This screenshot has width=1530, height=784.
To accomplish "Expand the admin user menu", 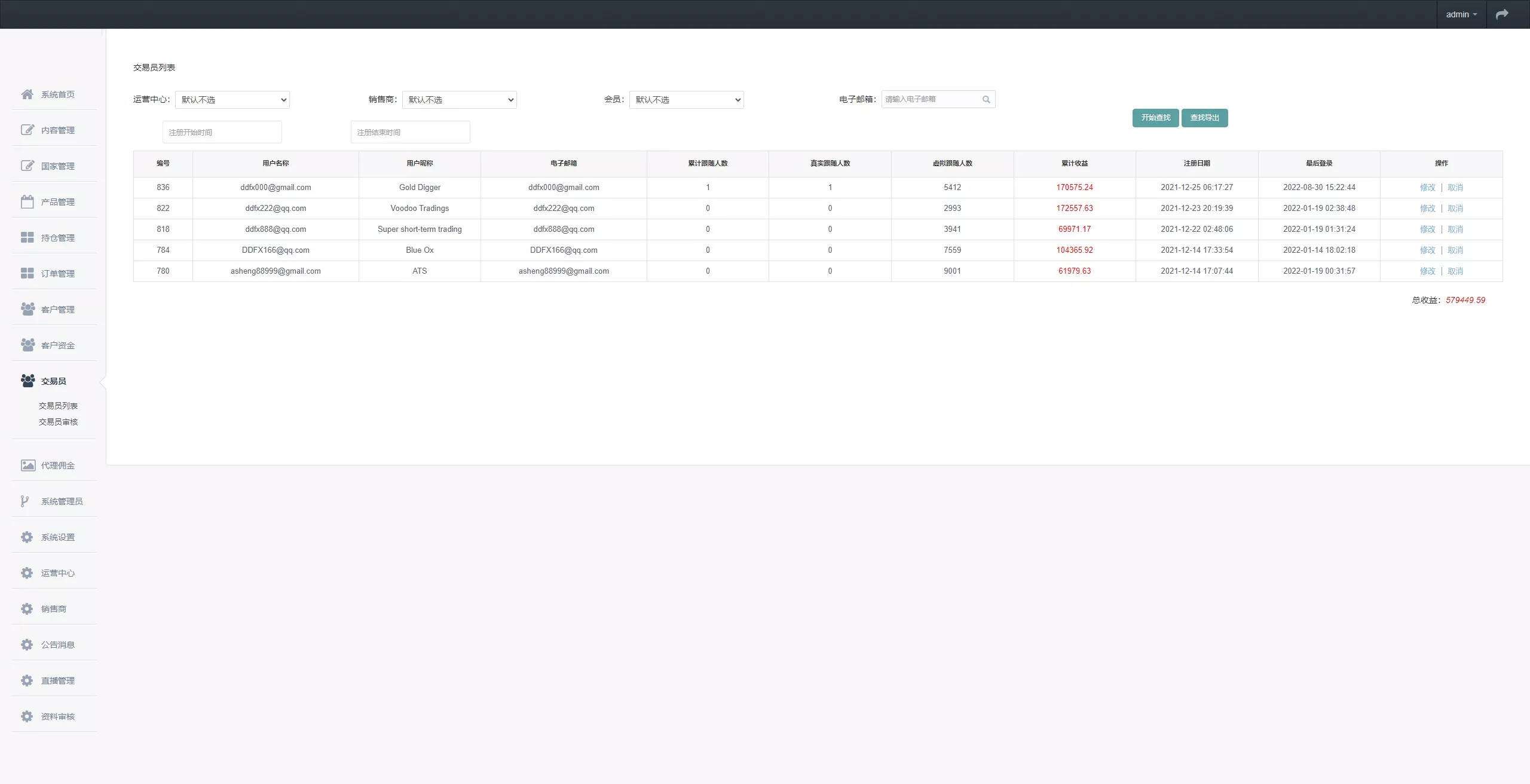I will [x=1461, y=14].
